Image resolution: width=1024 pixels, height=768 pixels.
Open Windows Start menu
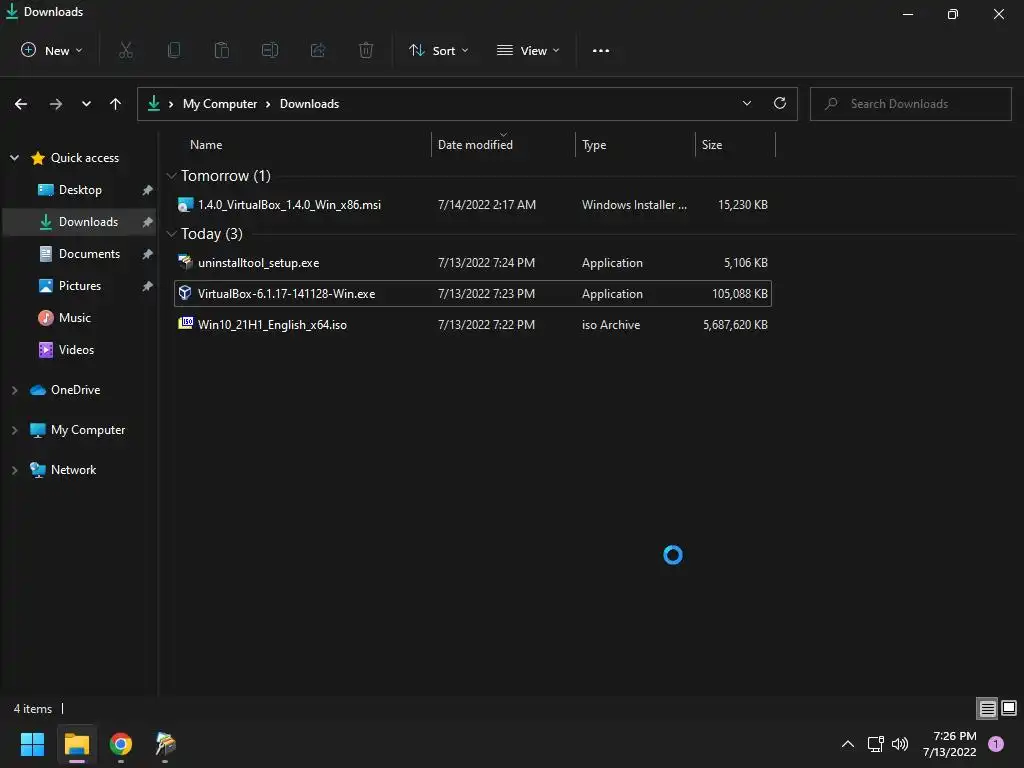32,744
